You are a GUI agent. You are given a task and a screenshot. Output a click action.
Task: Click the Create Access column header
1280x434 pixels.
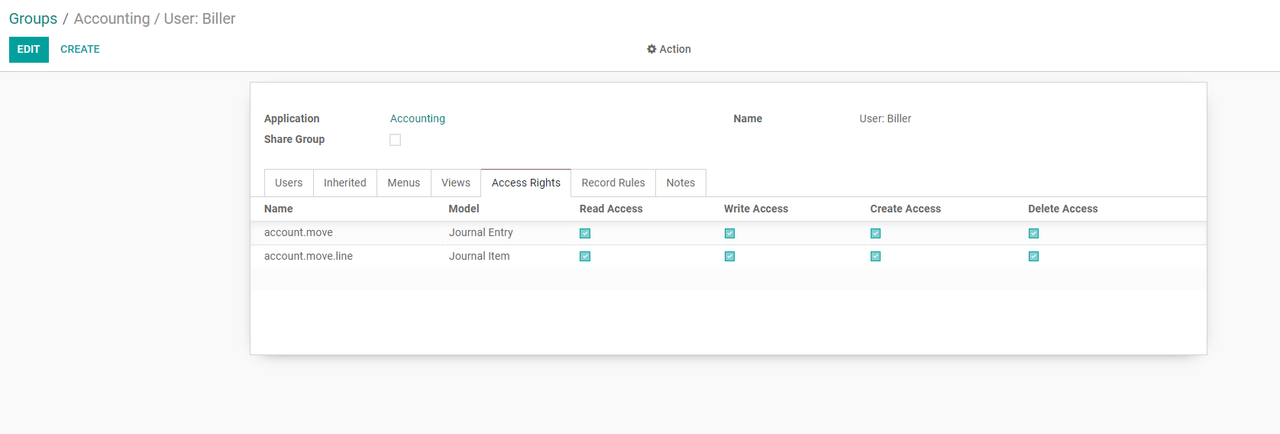[x=905, y=209]
